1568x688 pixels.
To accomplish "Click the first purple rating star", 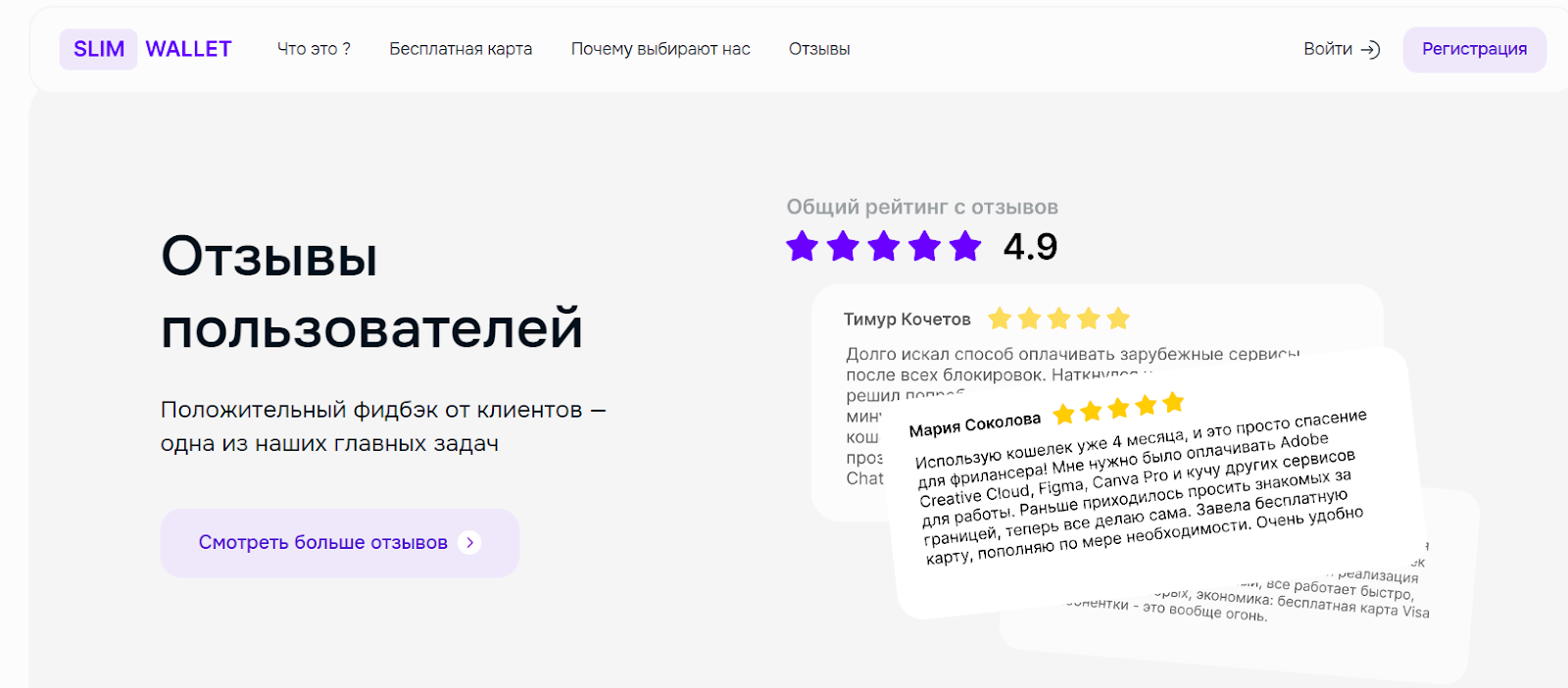I will tap(802, 246).
